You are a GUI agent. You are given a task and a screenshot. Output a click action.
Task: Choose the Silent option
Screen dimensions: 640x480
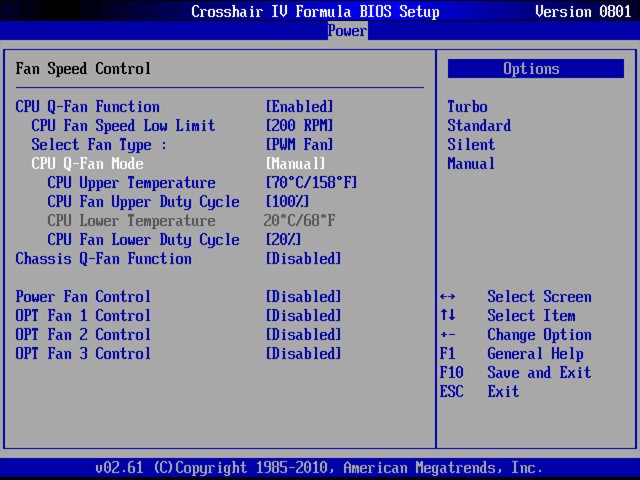[471, 145]
